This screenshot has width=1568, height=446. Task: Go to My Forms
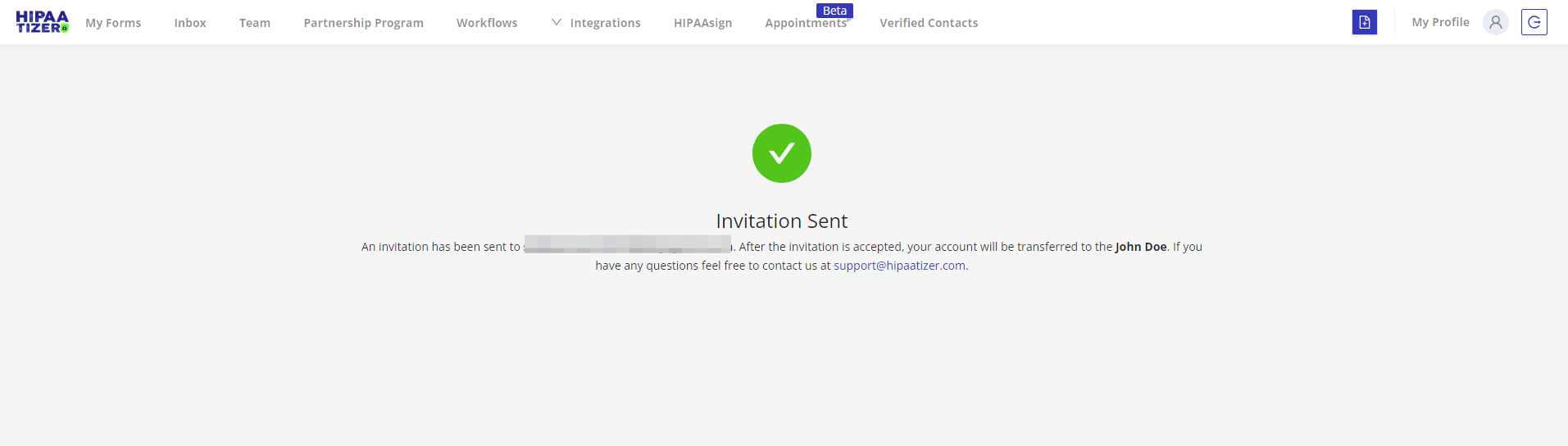[113, 23]
